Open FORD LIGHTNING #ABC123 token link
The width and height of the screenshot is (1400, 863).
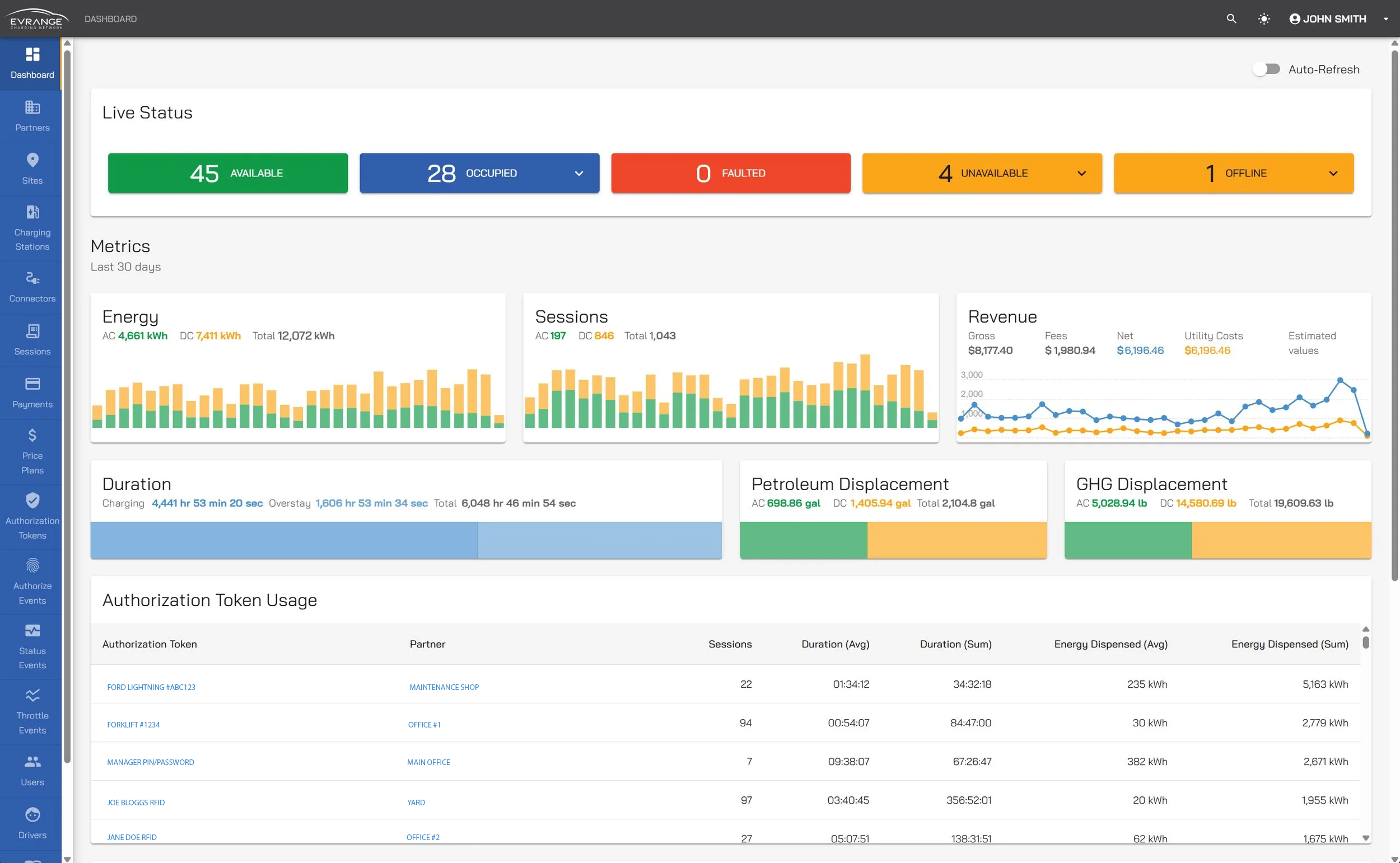tap(151, 687)
